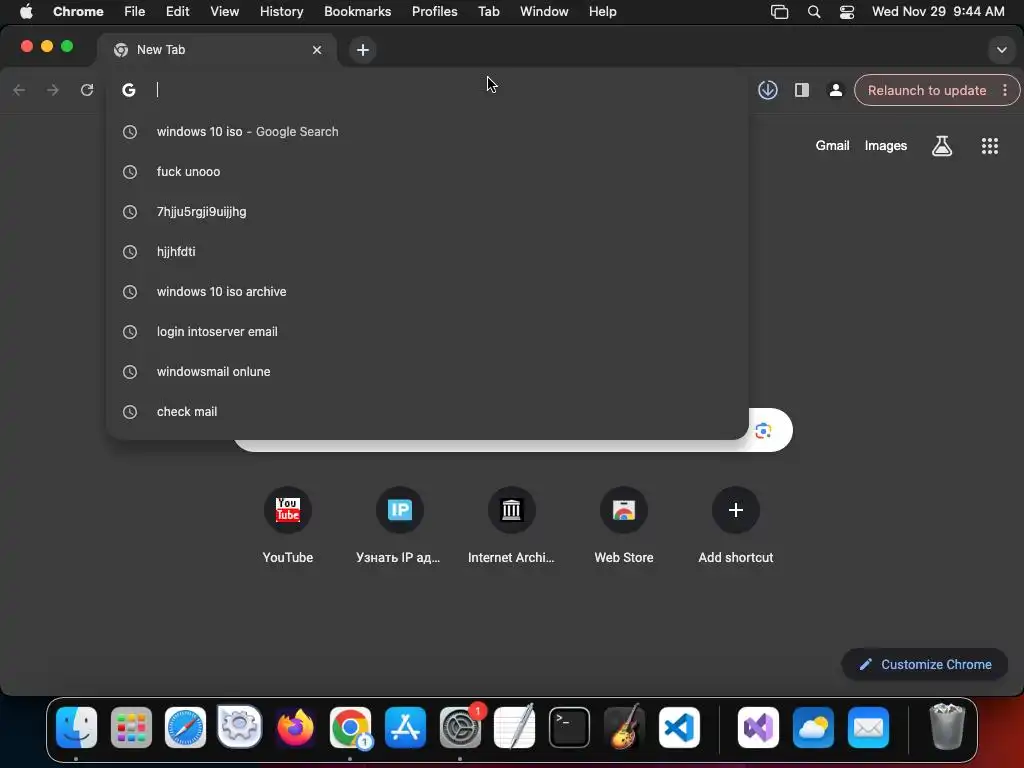This screenshot has width=1024, height=768.
Task: Open the Узнать IP shortcut
Action: [x=399, y=525]
